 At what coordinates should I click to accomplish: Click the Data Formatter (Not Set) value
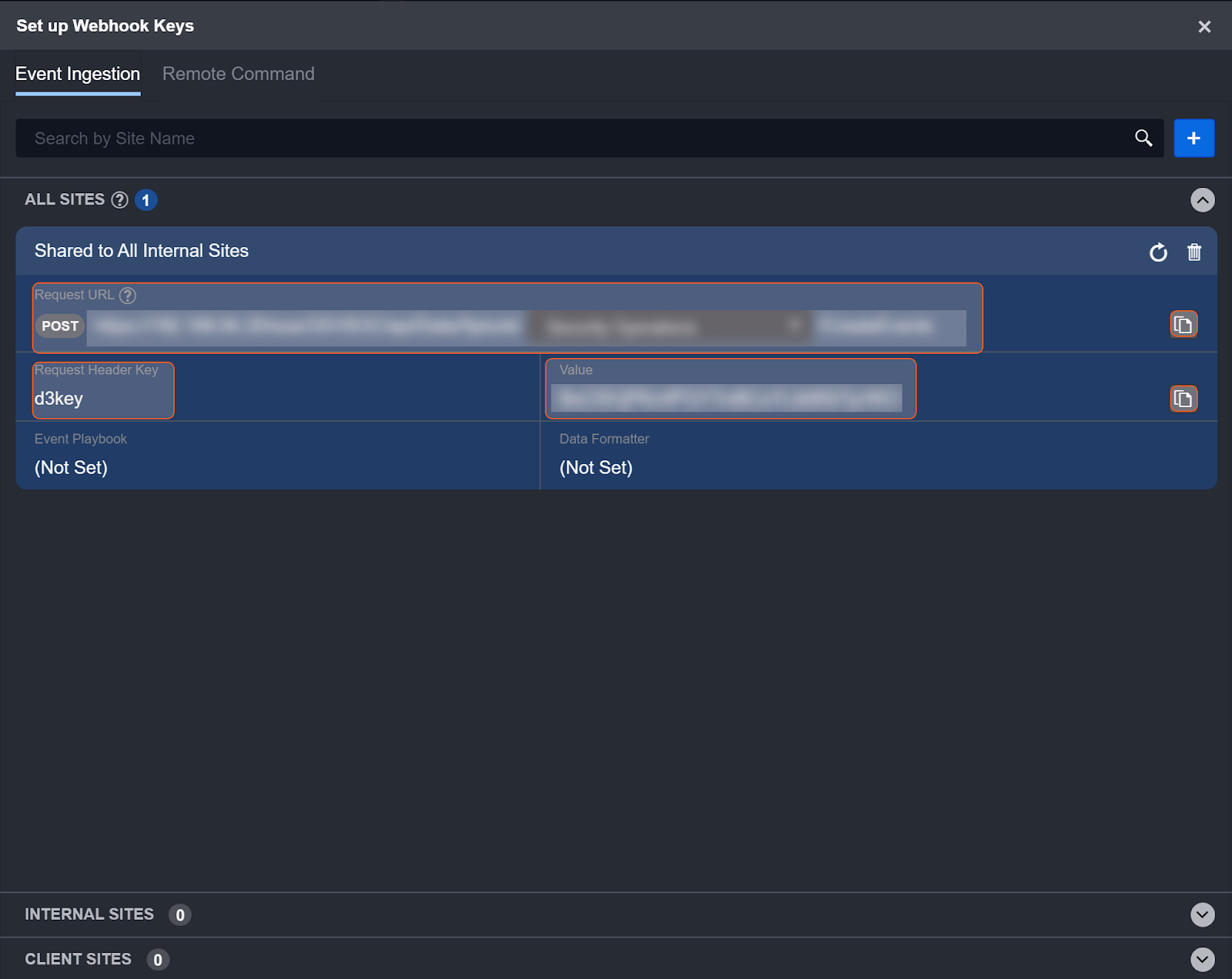(x=596, y=468)
